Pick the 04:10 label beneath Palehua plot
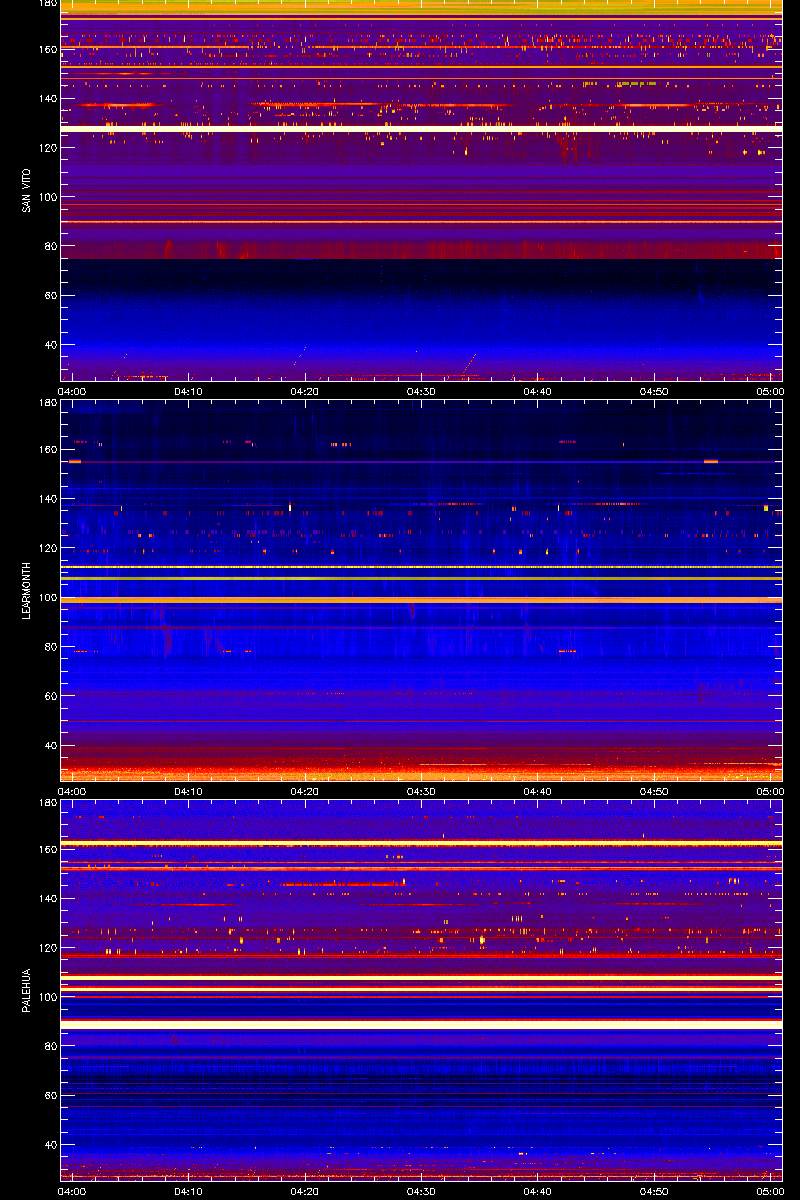800x1200 pixels. (x=190, y=1191)
